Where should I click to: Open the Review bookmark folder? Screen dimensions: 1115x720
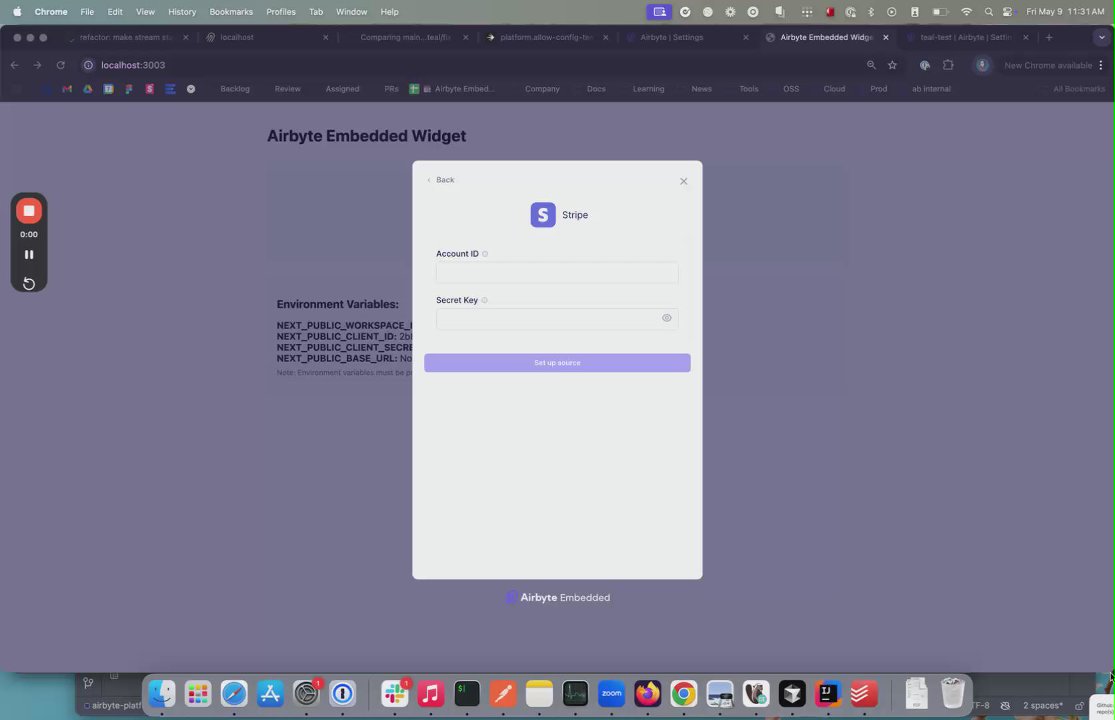(287, 89)
